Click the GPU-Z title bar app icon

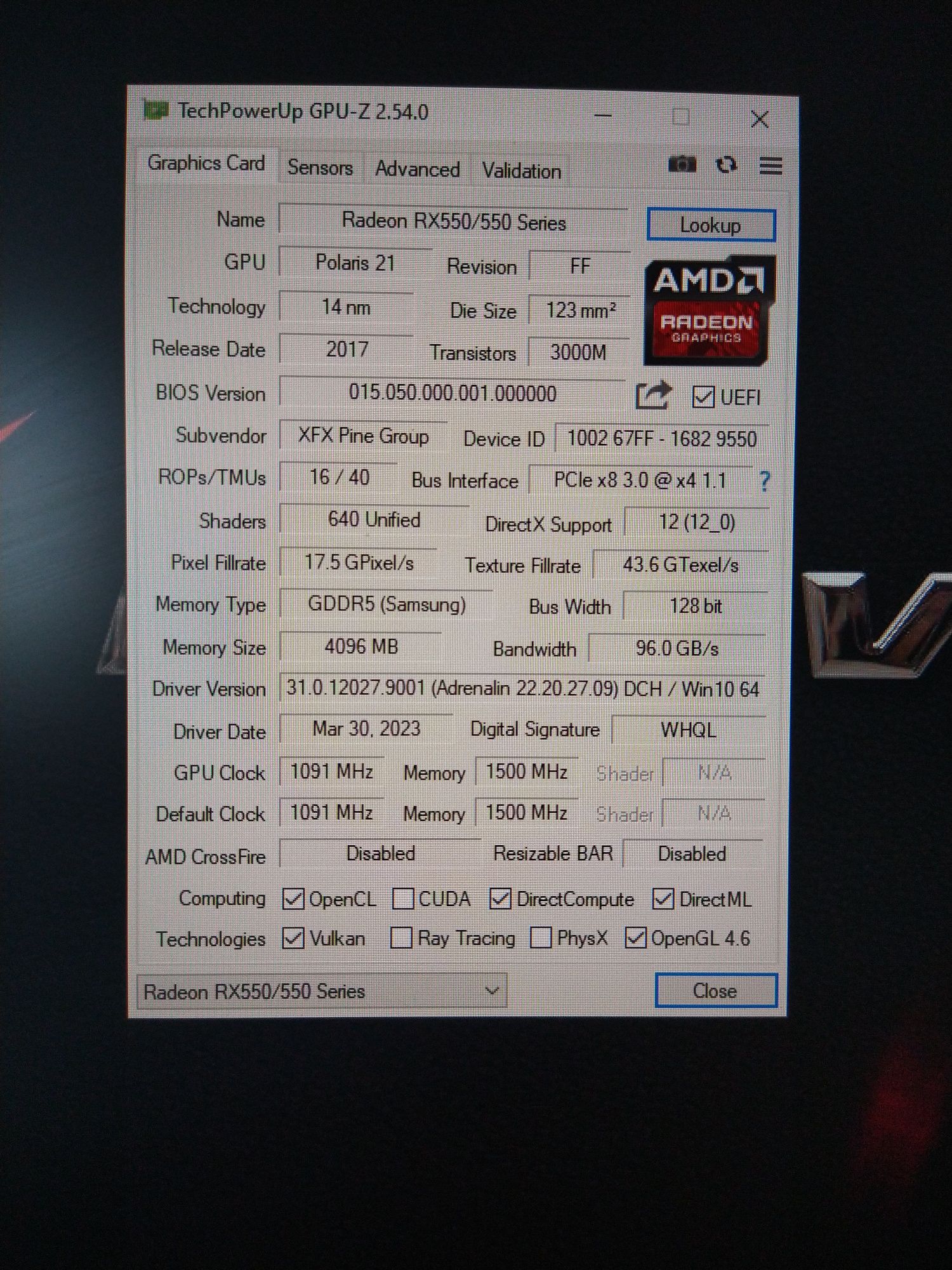[x=155, y=110]
